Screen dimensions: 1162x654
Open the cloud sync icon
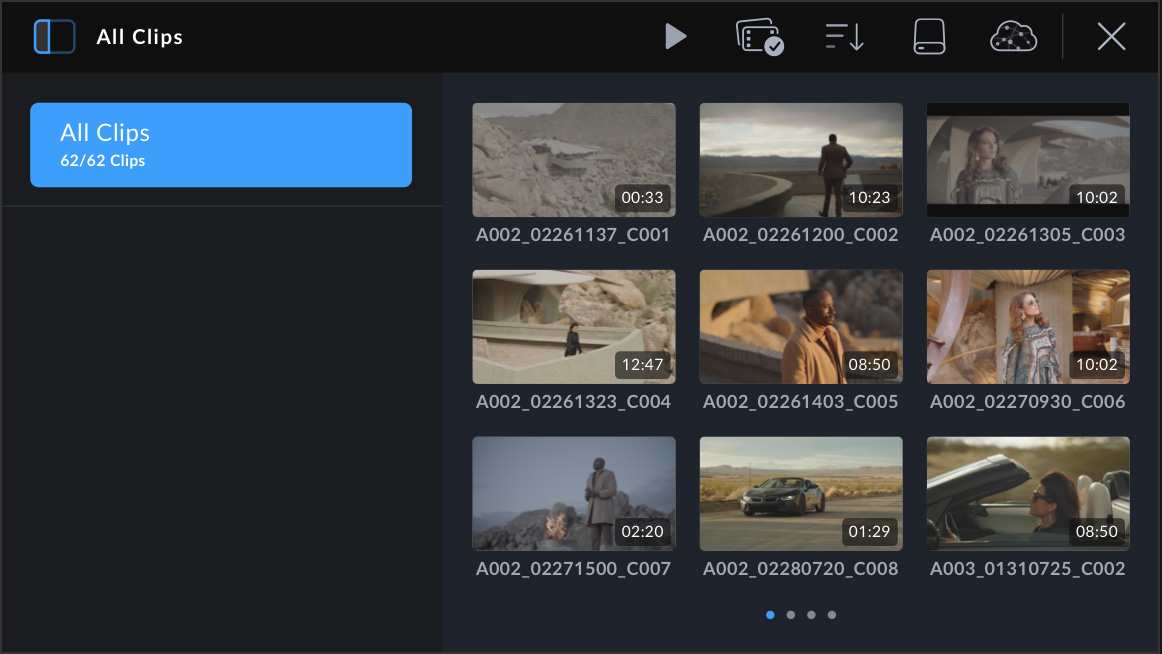[1013, 37]
